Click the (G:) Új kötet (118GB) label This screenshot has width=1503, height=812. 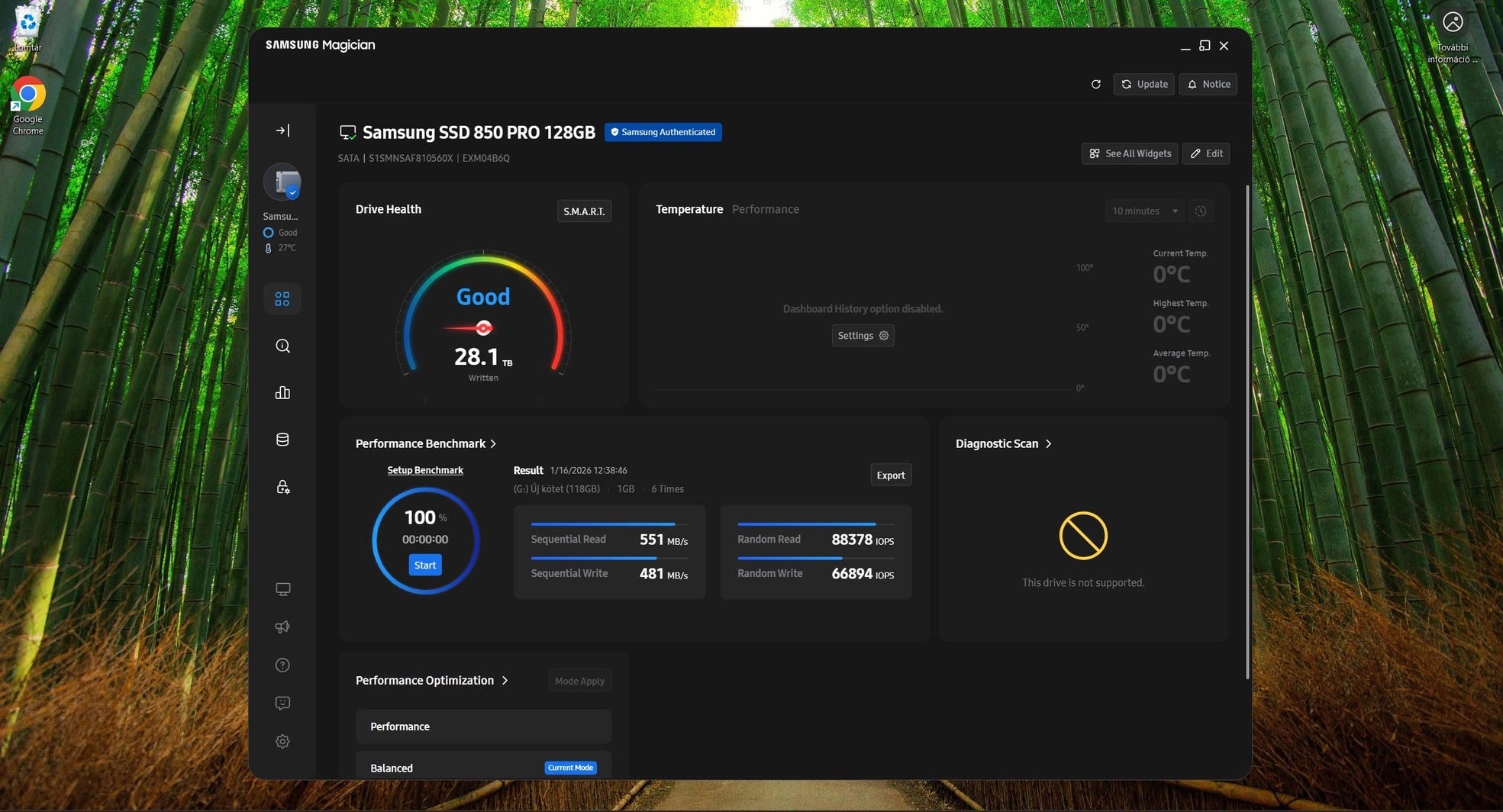[556, 488]
